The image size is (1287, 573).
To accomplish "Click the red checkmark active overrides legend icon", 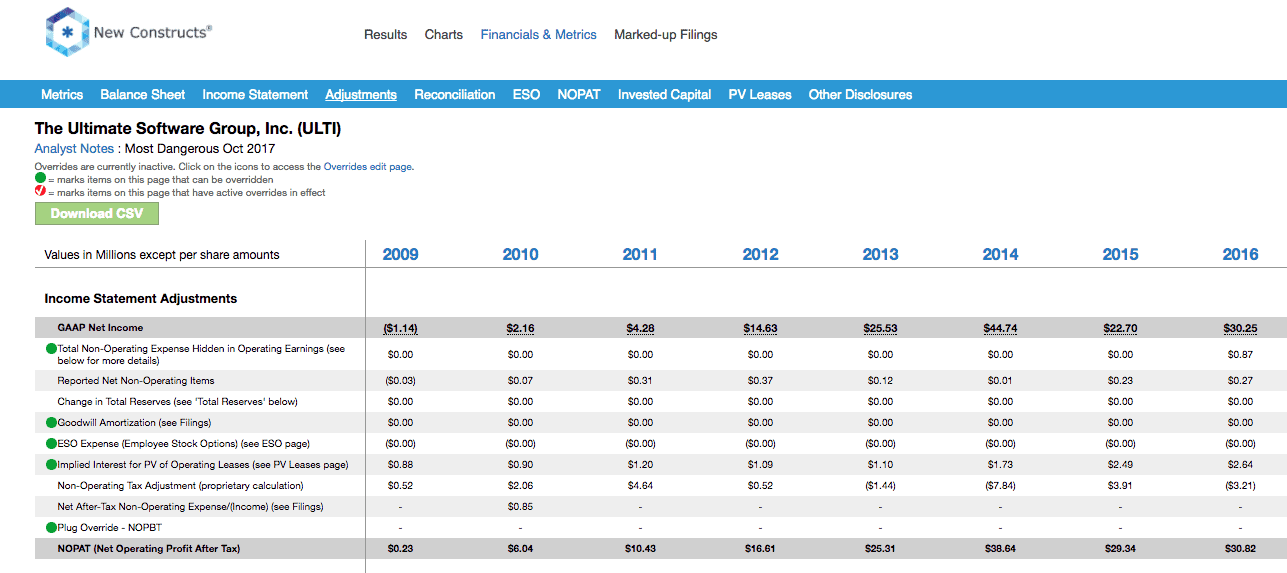I will coord(40,192).
